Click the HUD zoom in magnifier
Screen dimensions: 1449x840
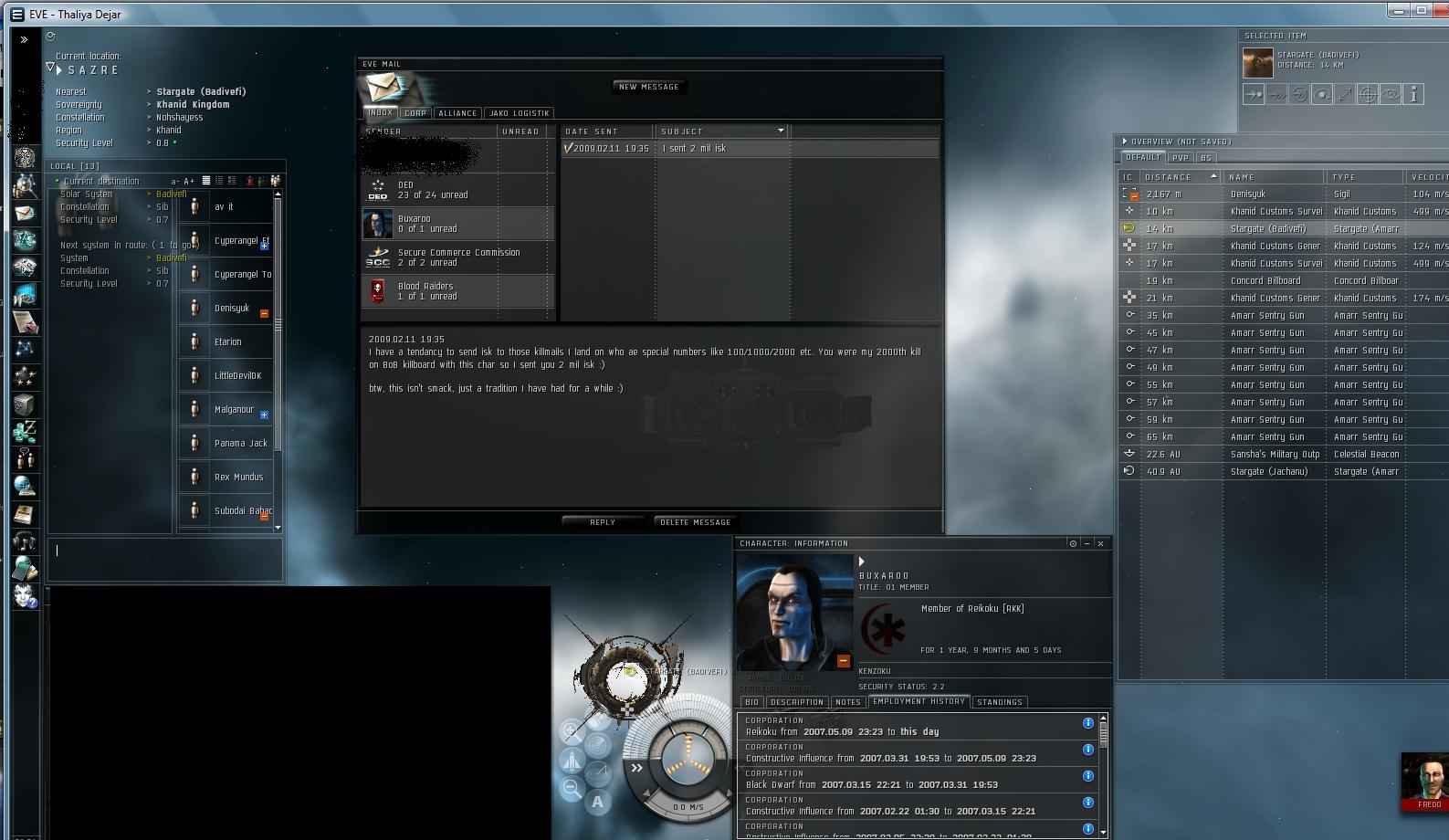pyautogui.click(x=572, y=731)
